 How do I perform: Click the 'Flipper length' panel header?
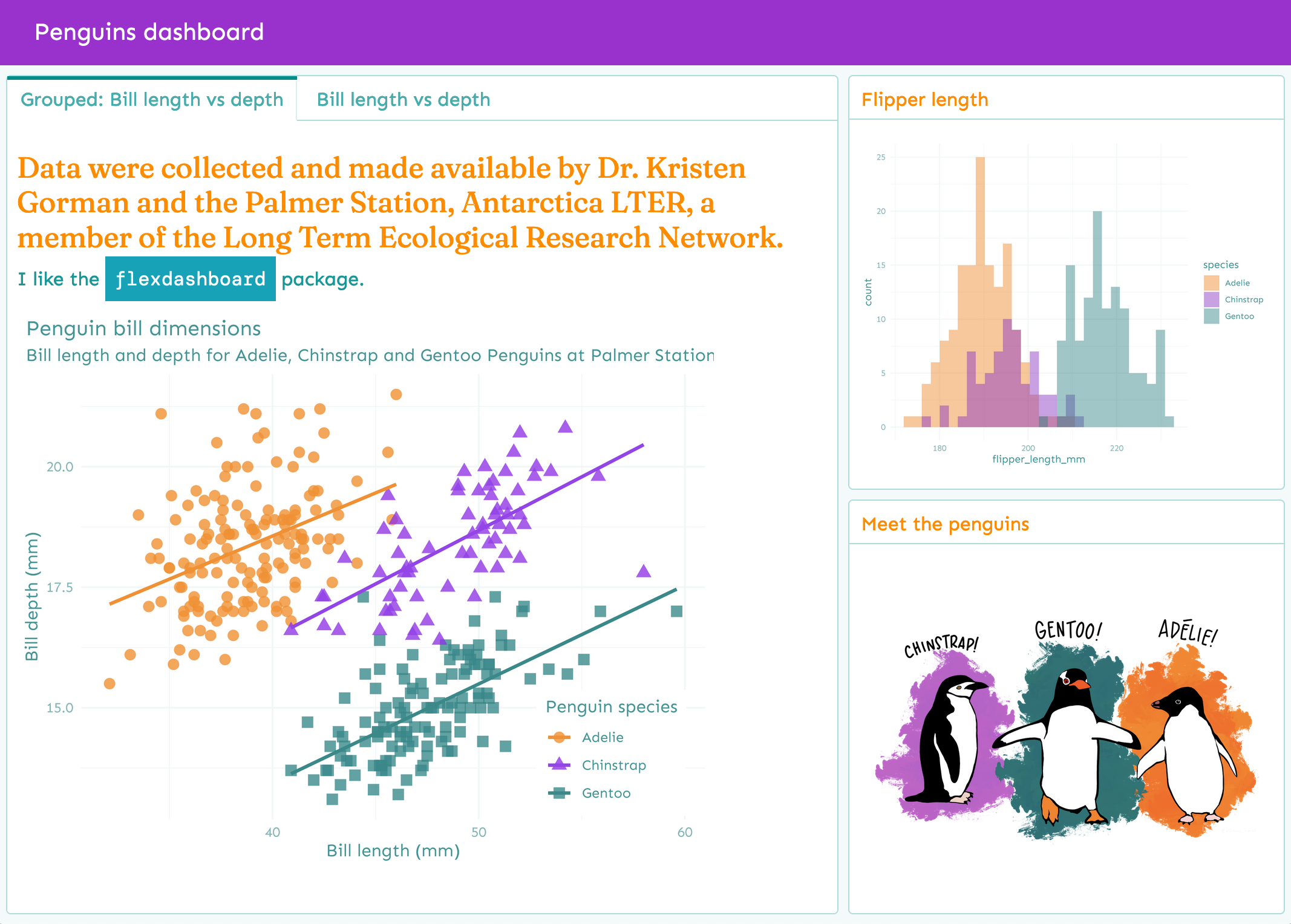(x=924, y=100)
